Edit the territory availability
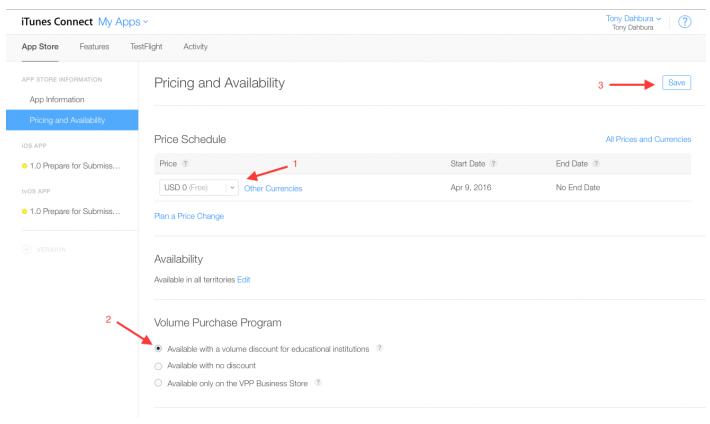This screenshot has height=424, width=710. [x=244, y=280]
